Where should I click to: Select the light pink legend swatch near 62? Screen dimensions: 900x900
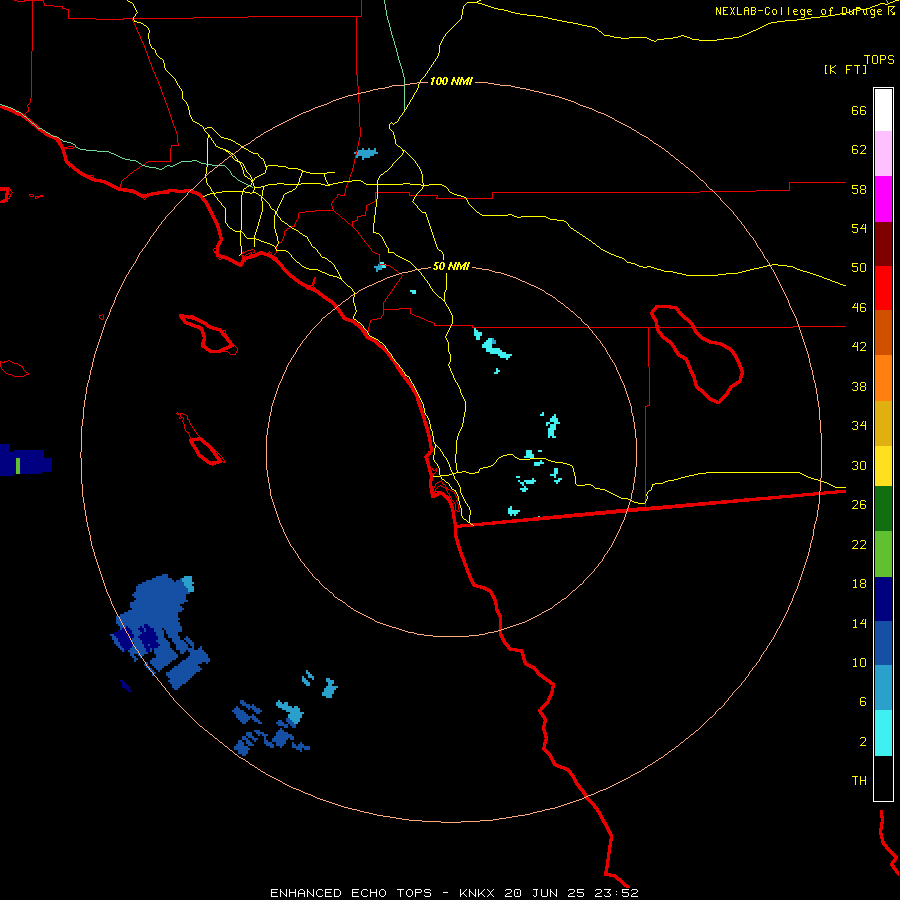click(883, 153)
